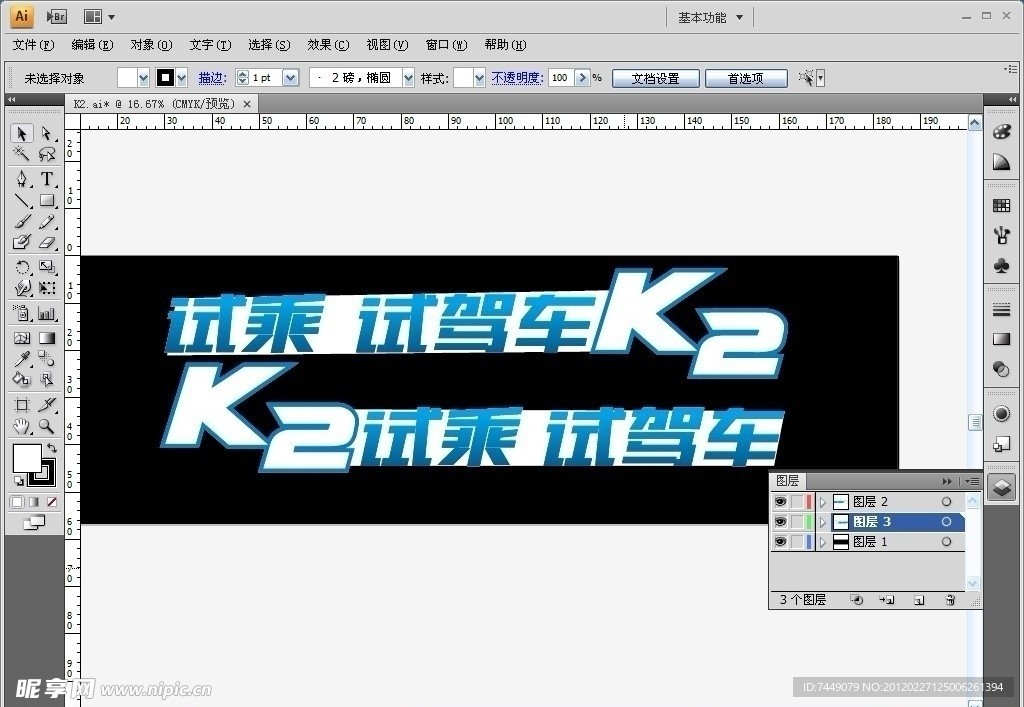Pick the Line Segment tool

click(22, 200)
